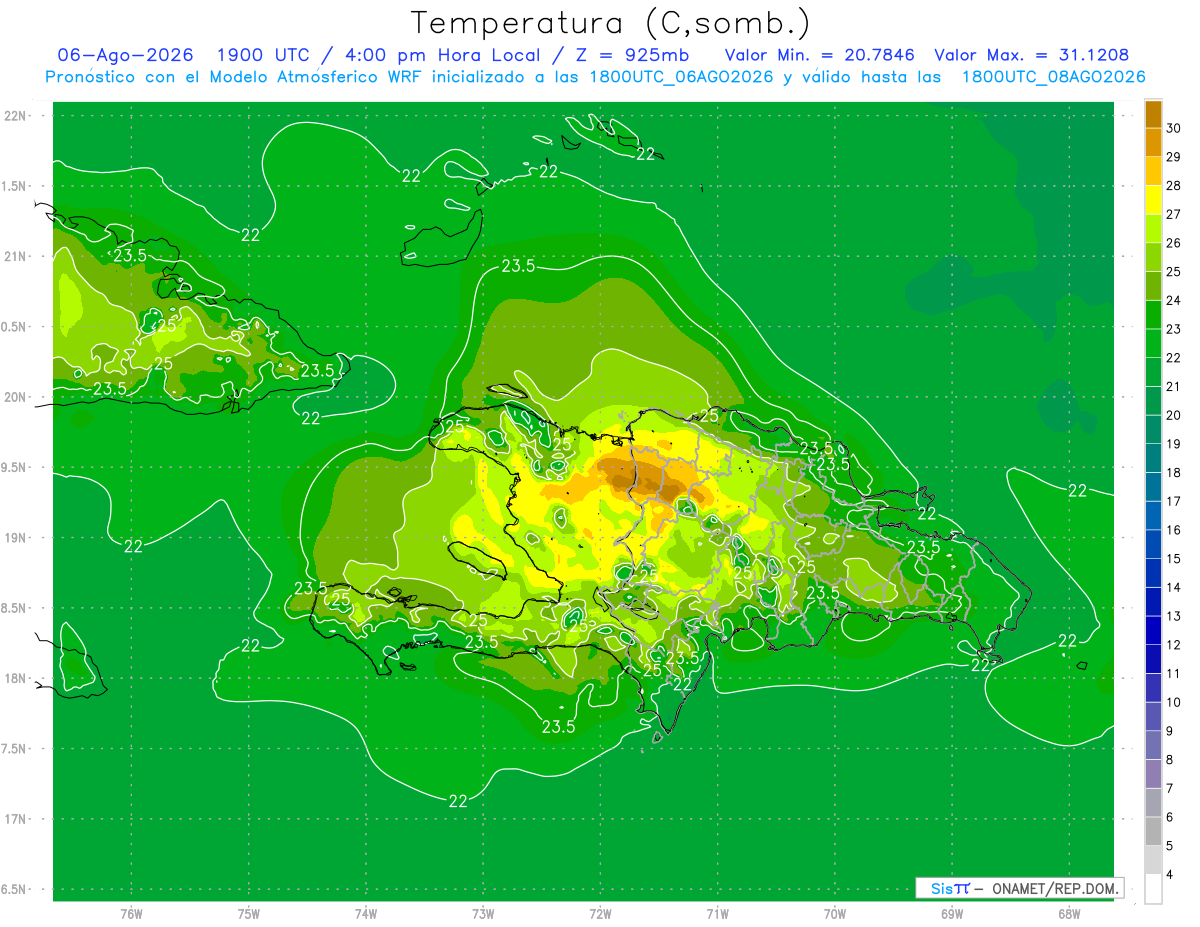Click 'Valor Min. = 20.7846' value
1200x927 pixels.
coord(820,55)
